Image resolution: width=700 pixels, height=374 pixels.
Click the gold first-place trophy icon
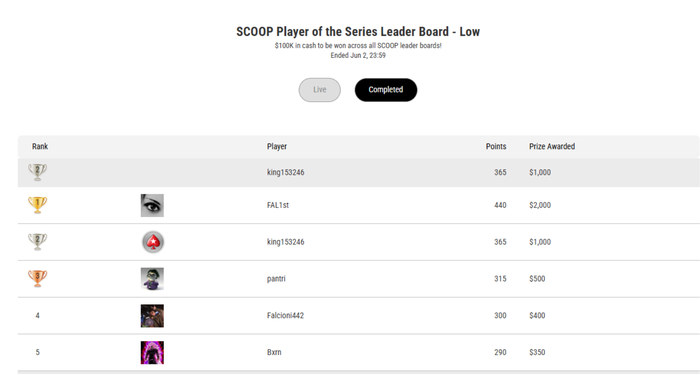click(38, 205)
